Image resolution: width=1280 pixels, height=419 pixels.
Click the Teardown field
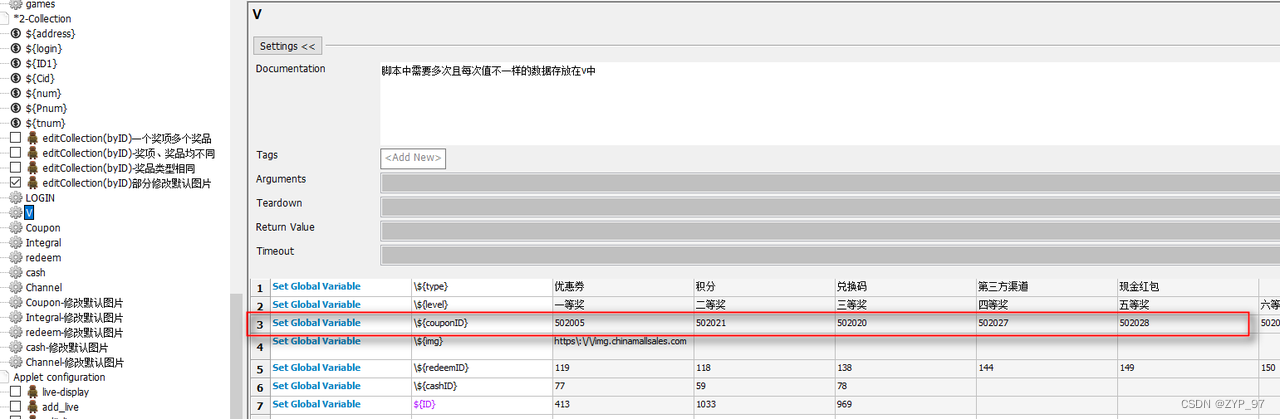(x=830, y=207)
